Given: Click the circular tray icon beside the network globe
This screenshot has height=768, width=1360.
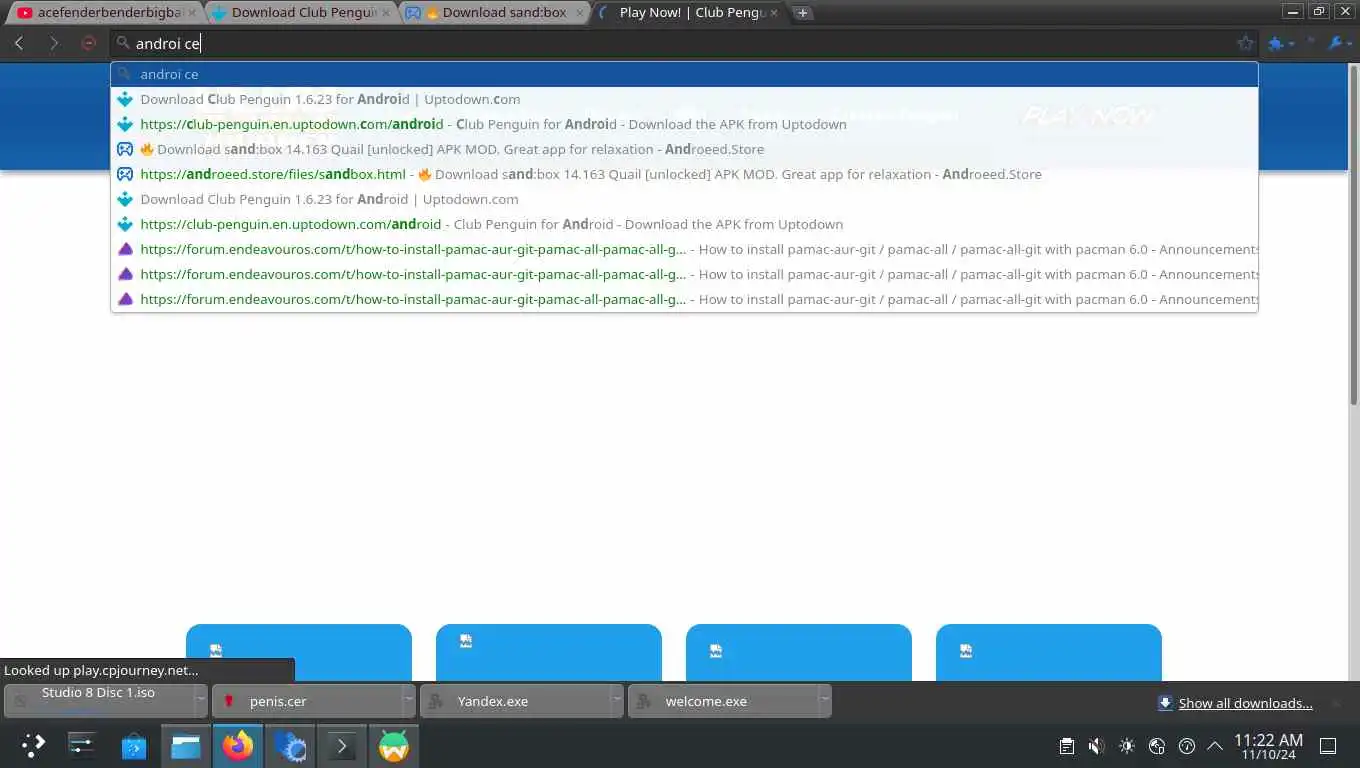Looking at the screenshot, I should 1187,746.
